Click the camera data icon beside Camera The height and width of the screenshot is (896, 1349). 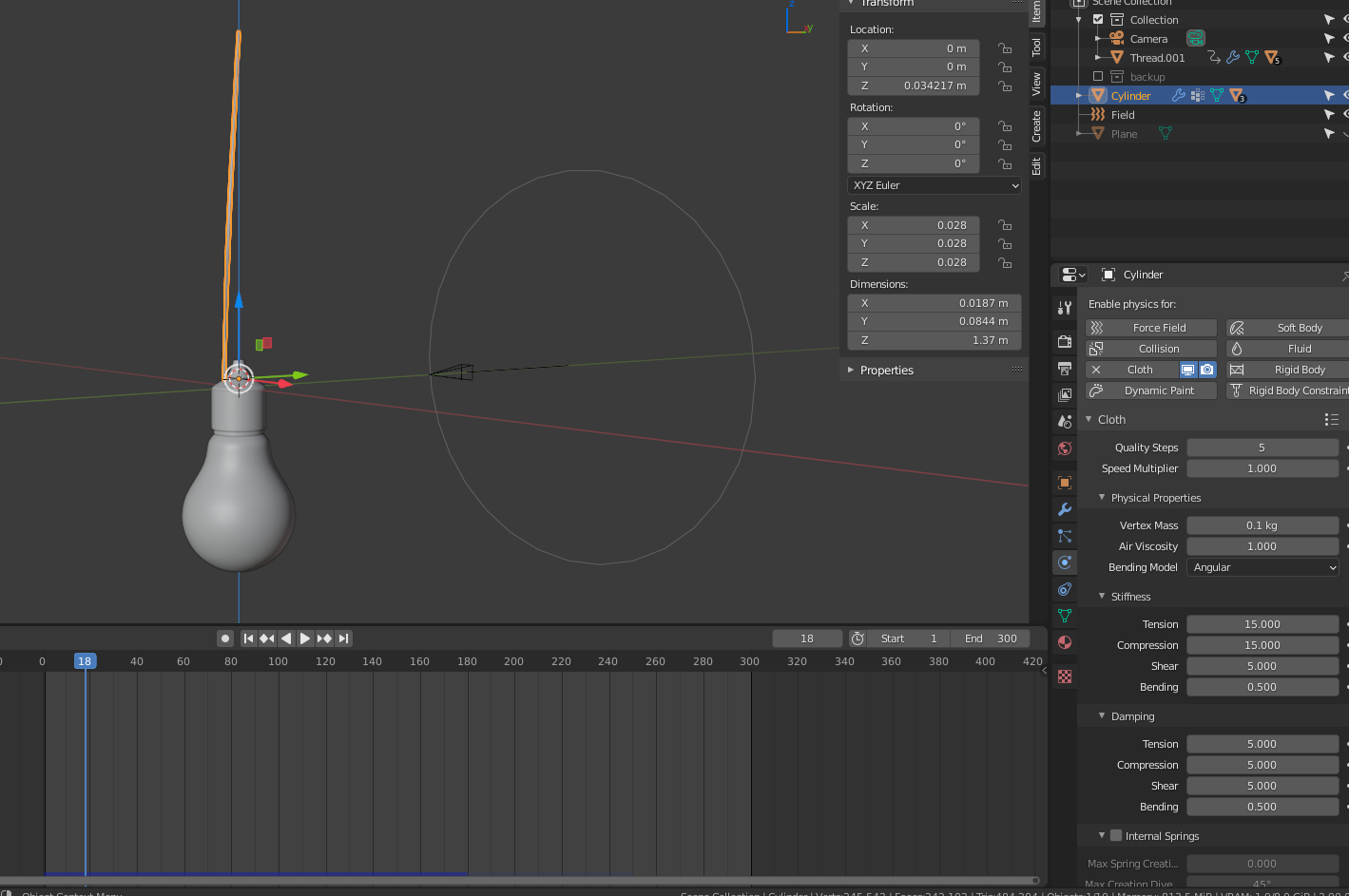pyautogui.click(x=1196, y=38)
